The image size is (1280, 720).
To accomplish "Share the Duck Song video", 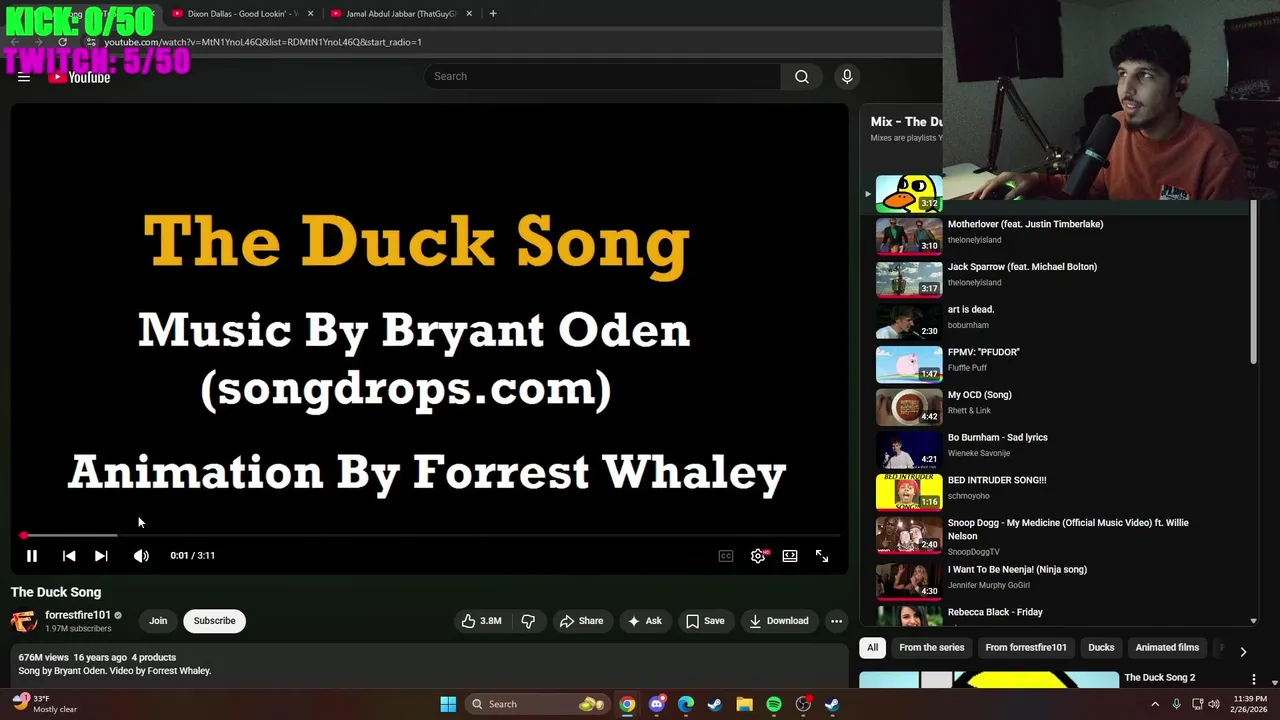I will click(581, 621).
